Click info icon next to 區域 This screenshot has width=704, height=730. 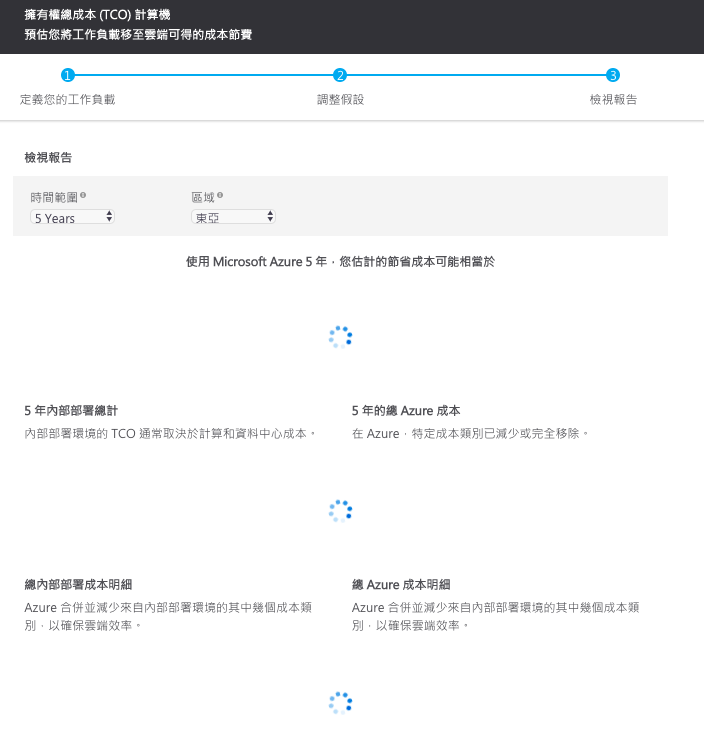[220, 196]
